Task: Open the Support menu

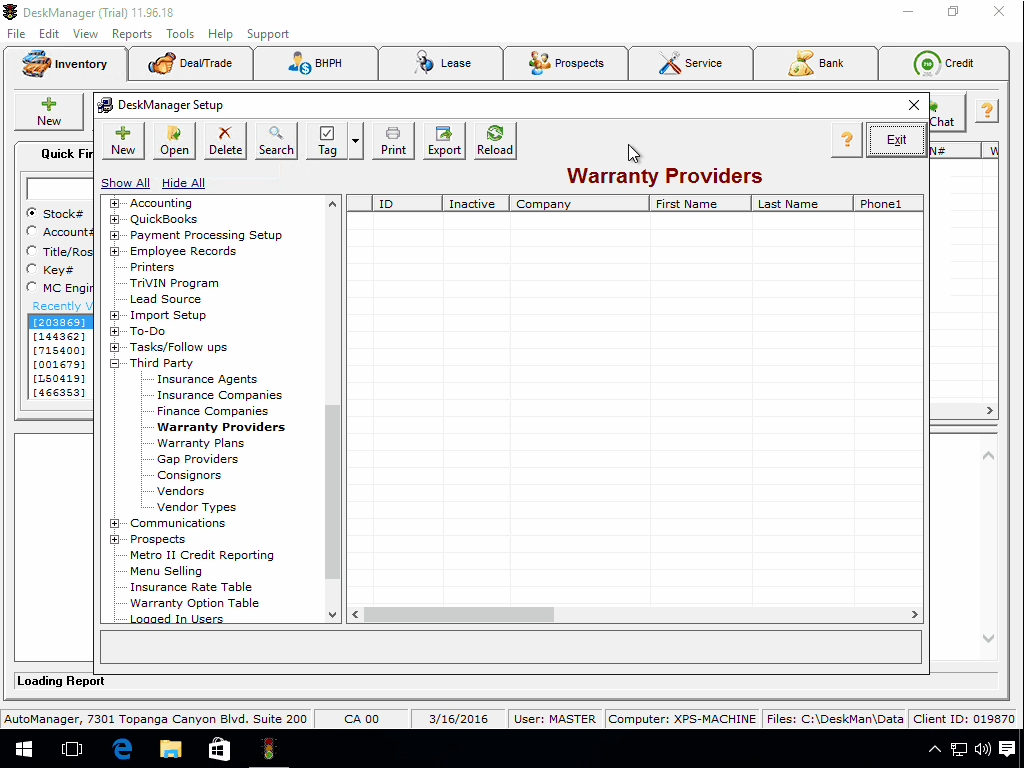Action: pyautogui.click(x=268, y=34)
